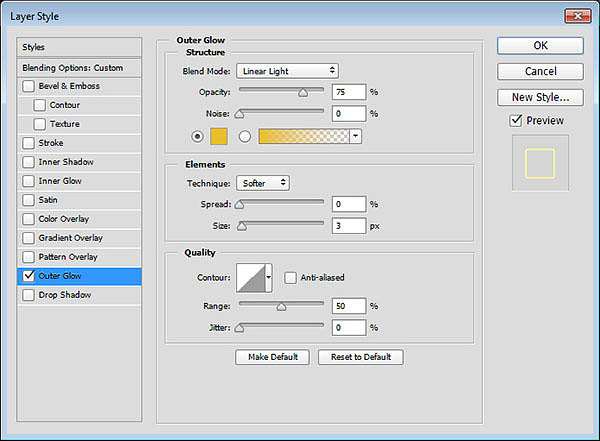Select the Drop Shadow style label

click(x=65, y=295)
